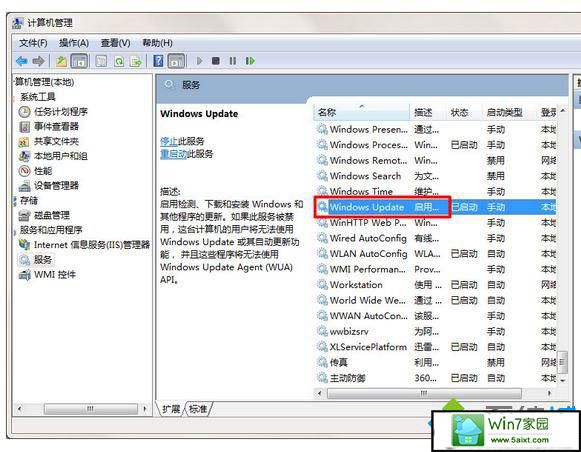Screen dimensions: 581x452
Task: Click services list horizontal scrollbar left arrow
Action: pyautogui.click(x=320, y=393)
